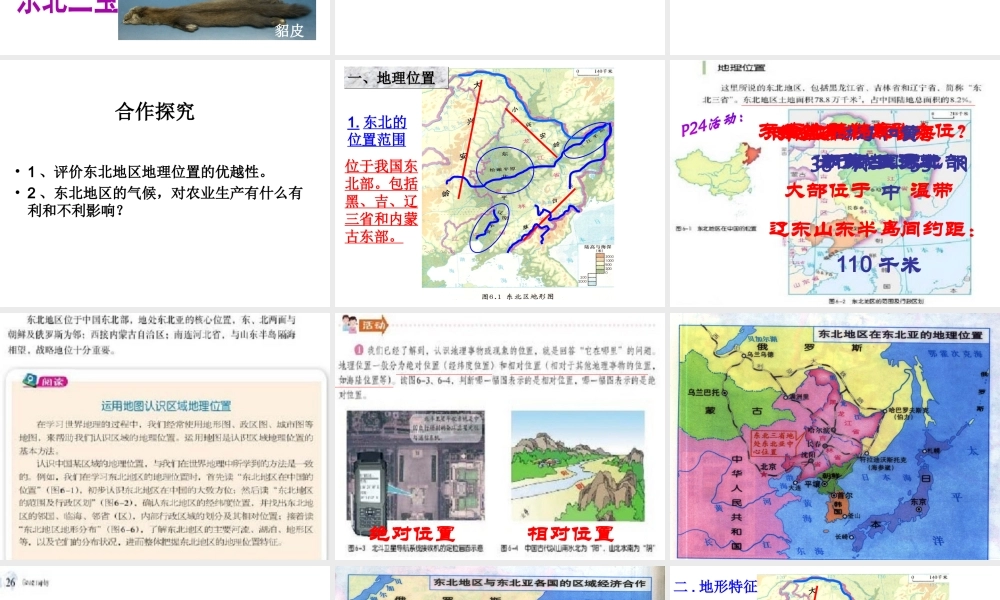Click the red text 大部位于中温带

[x=869, y=190]
